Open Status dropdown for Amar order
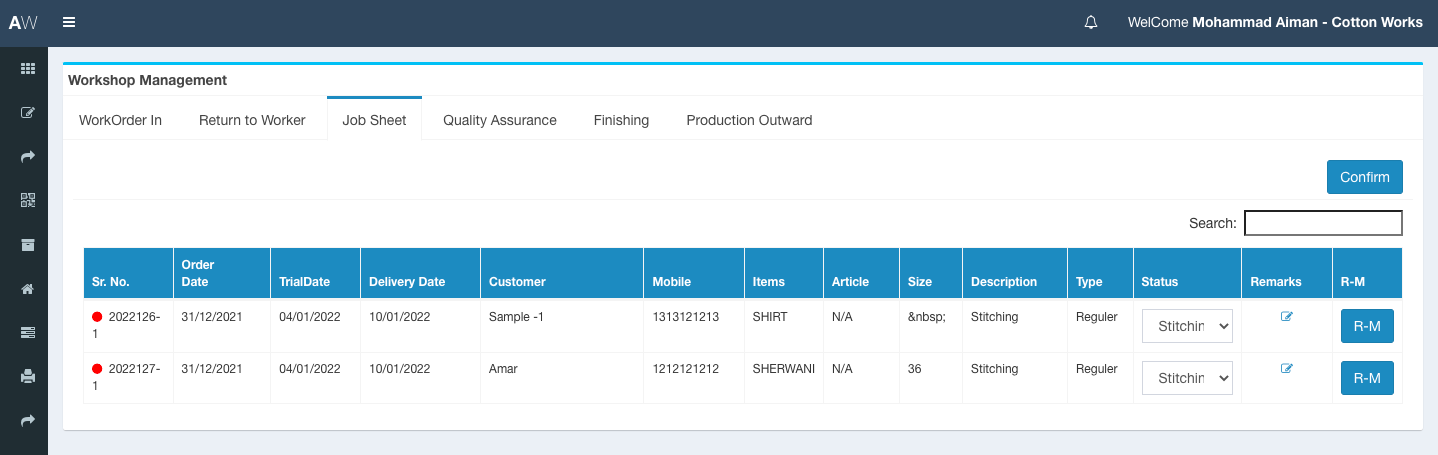 1187,378
